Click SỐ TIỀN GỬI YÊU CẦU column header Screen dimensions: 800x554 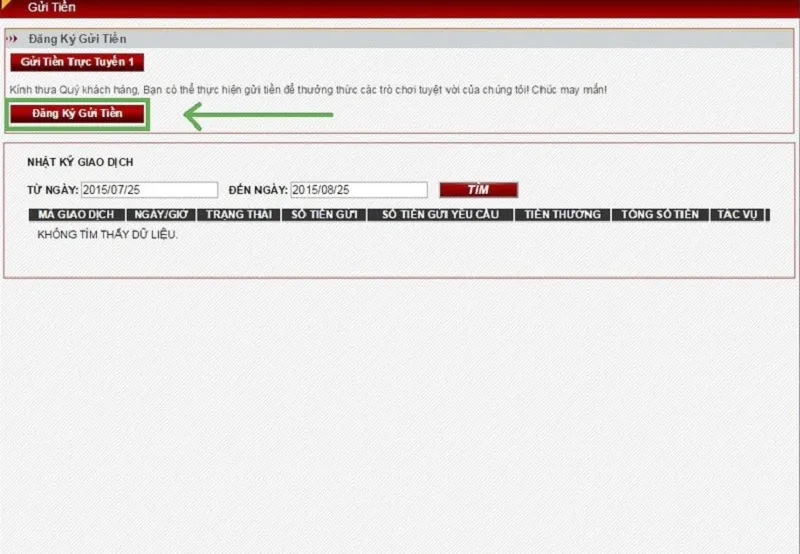click(x=440, y=214)
